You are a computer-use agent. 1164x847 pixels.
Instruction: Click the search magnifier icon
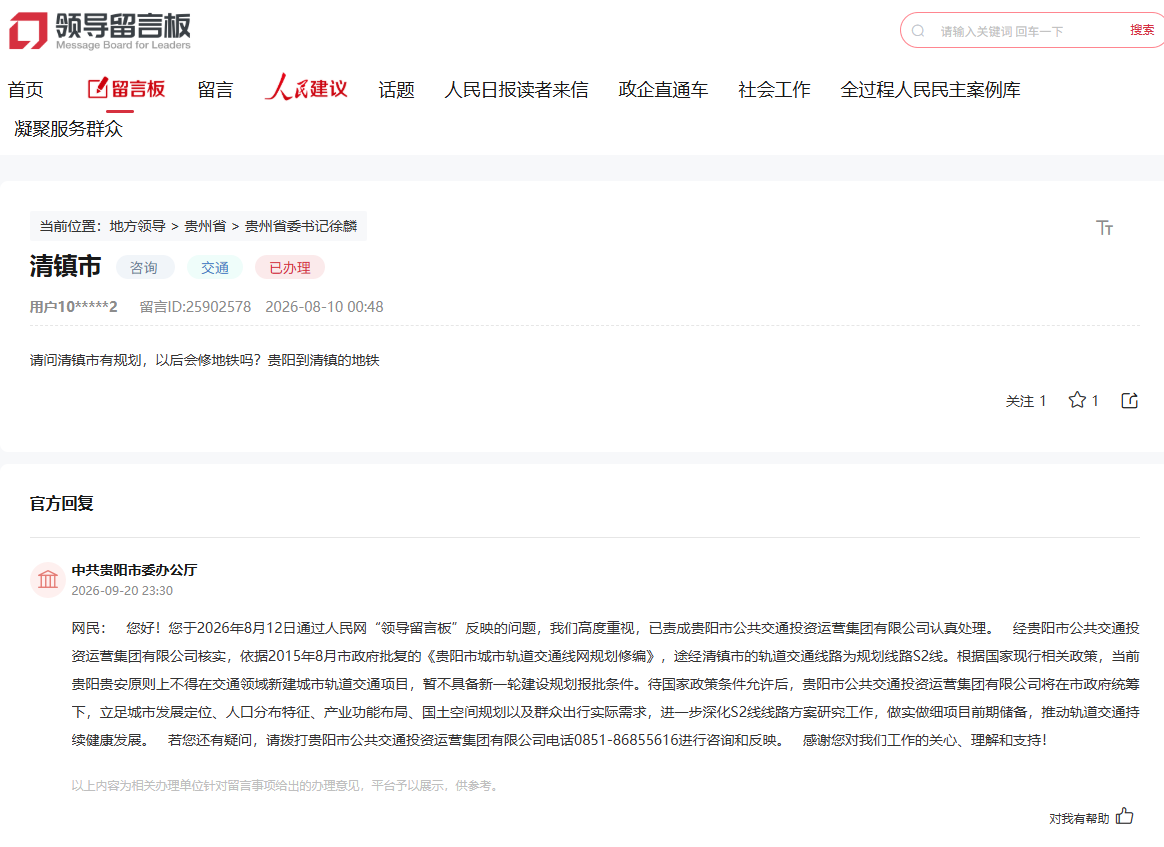[918, 31]
